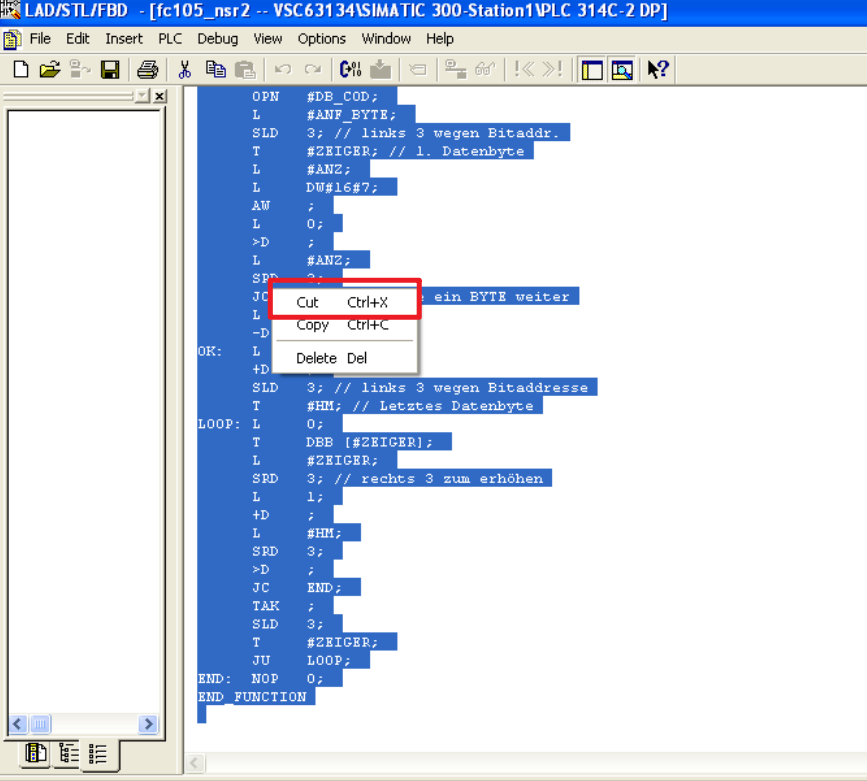Close the left overview panel
The height and width of the screenshot is (781, 867).
(x=159, y=96)
